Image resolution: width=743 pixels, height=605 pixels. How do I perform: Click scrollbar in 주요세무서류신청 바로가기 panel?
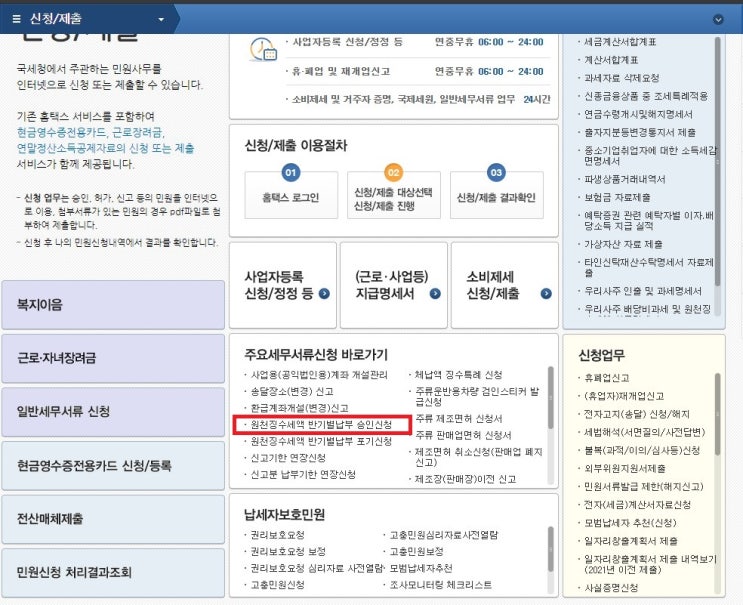pyautogui.click(x=551, y=398)
